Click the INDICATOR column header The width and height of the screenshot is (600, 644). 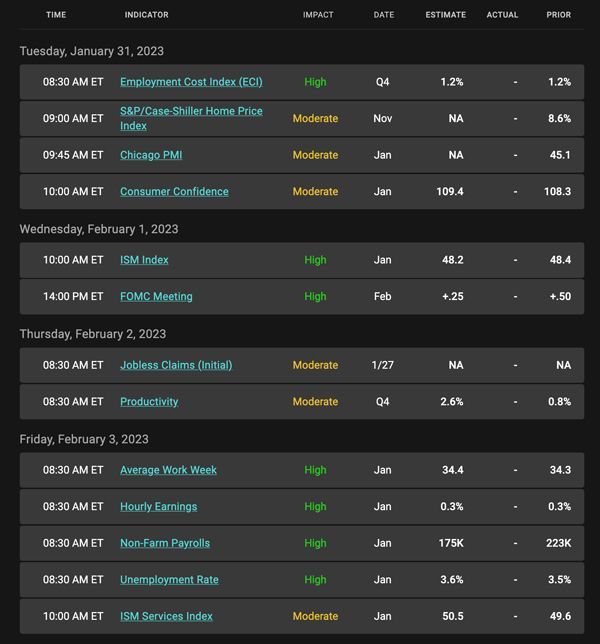coord(147,15)
